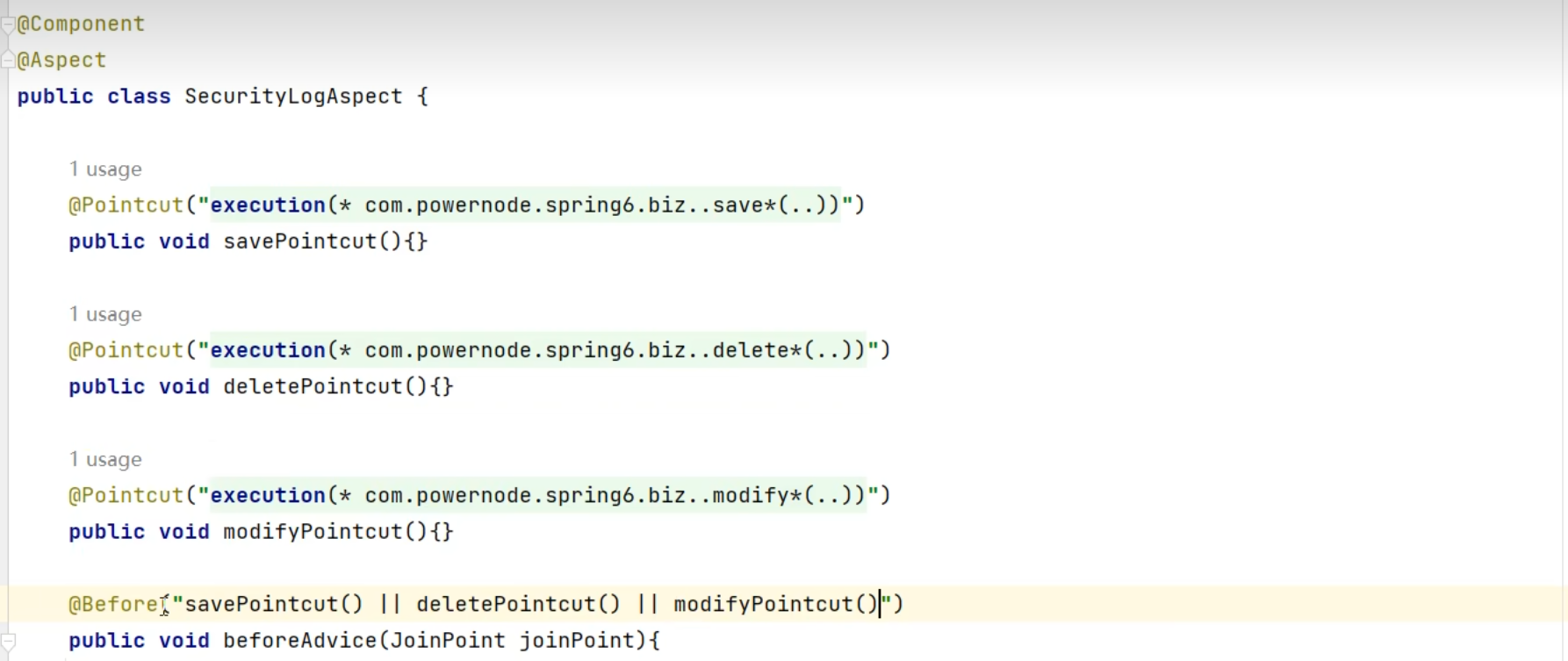Click the SecurityLogAspect class name
This screenshot has height=661, width=1568.
click(293, 97)
